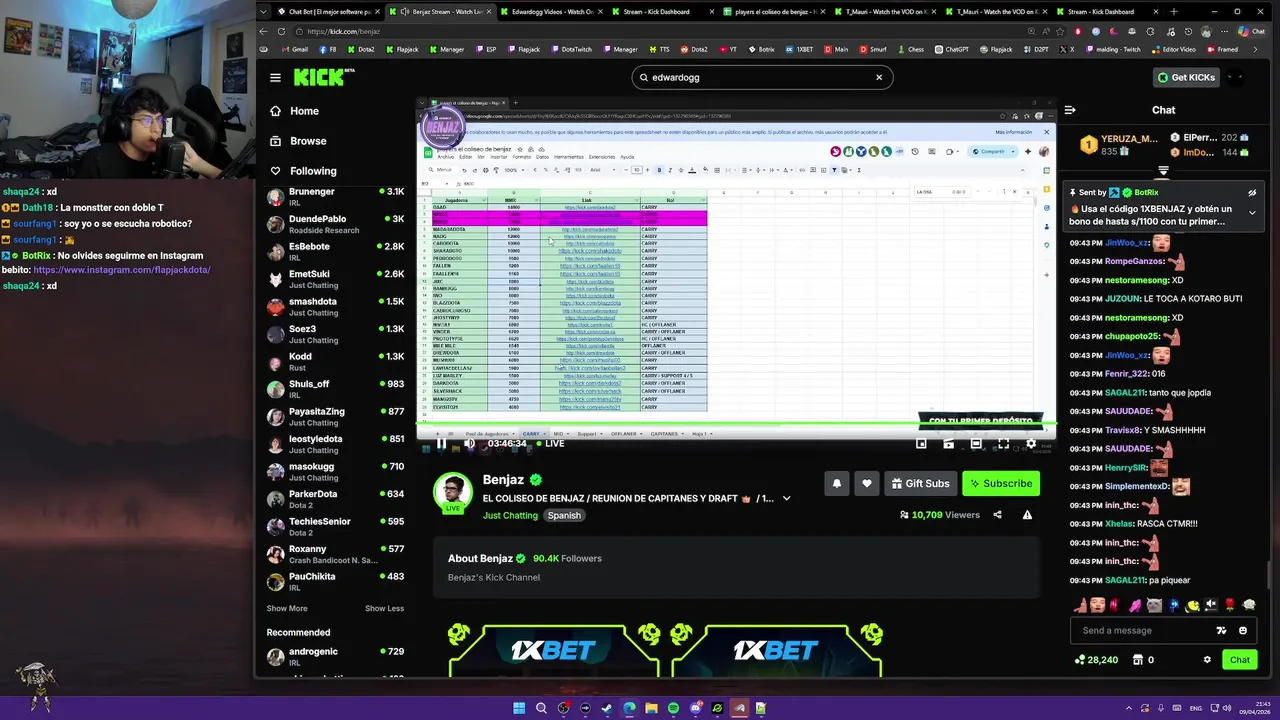The image size is (1280, 720).
Task: Switch to first Stream - Kick Dashboard tab
Action: pos(656,12)
